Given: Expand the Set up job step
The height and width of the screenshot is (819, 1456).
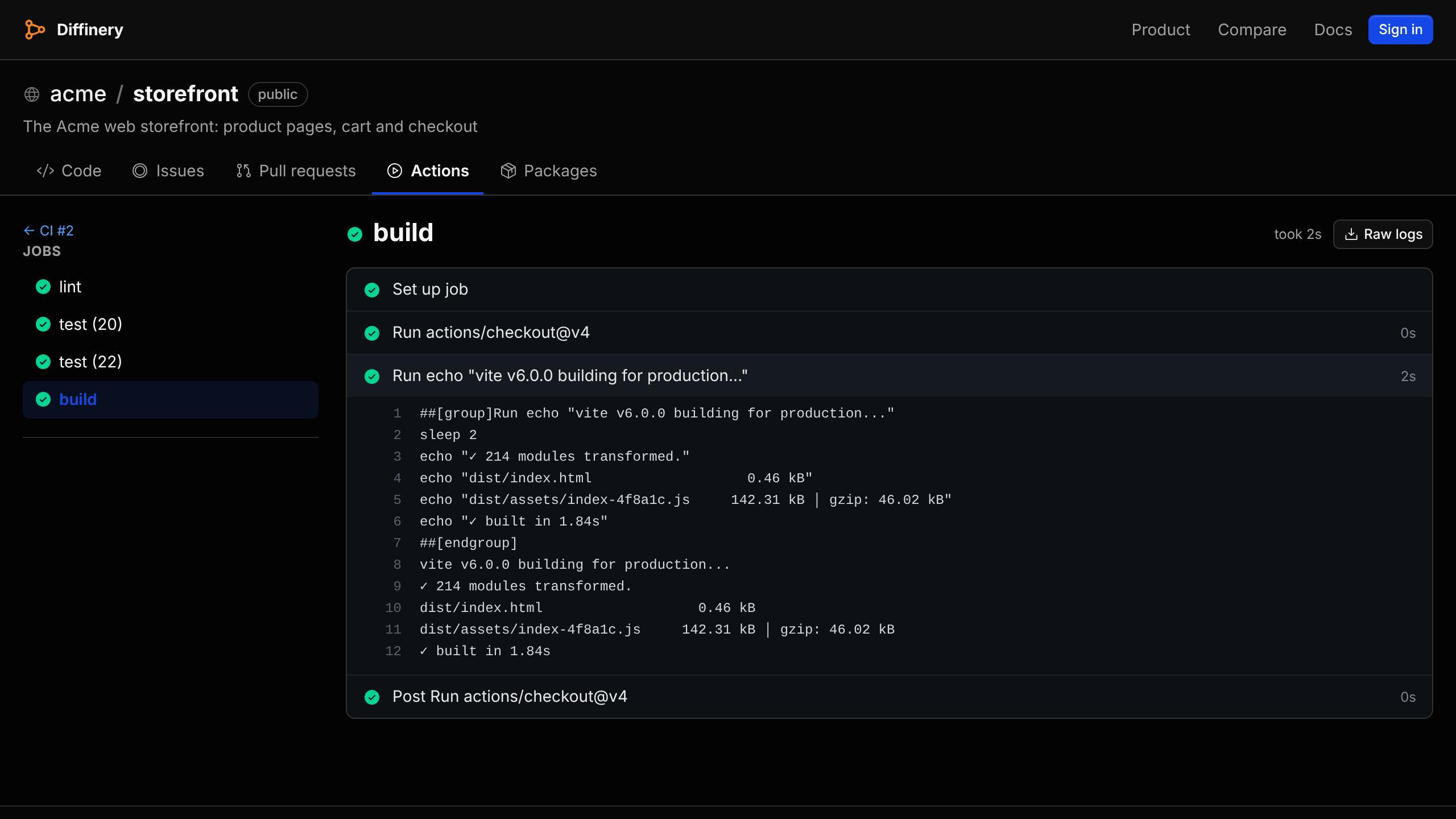Looking at the screenshot, I should [x=889, y=289].
